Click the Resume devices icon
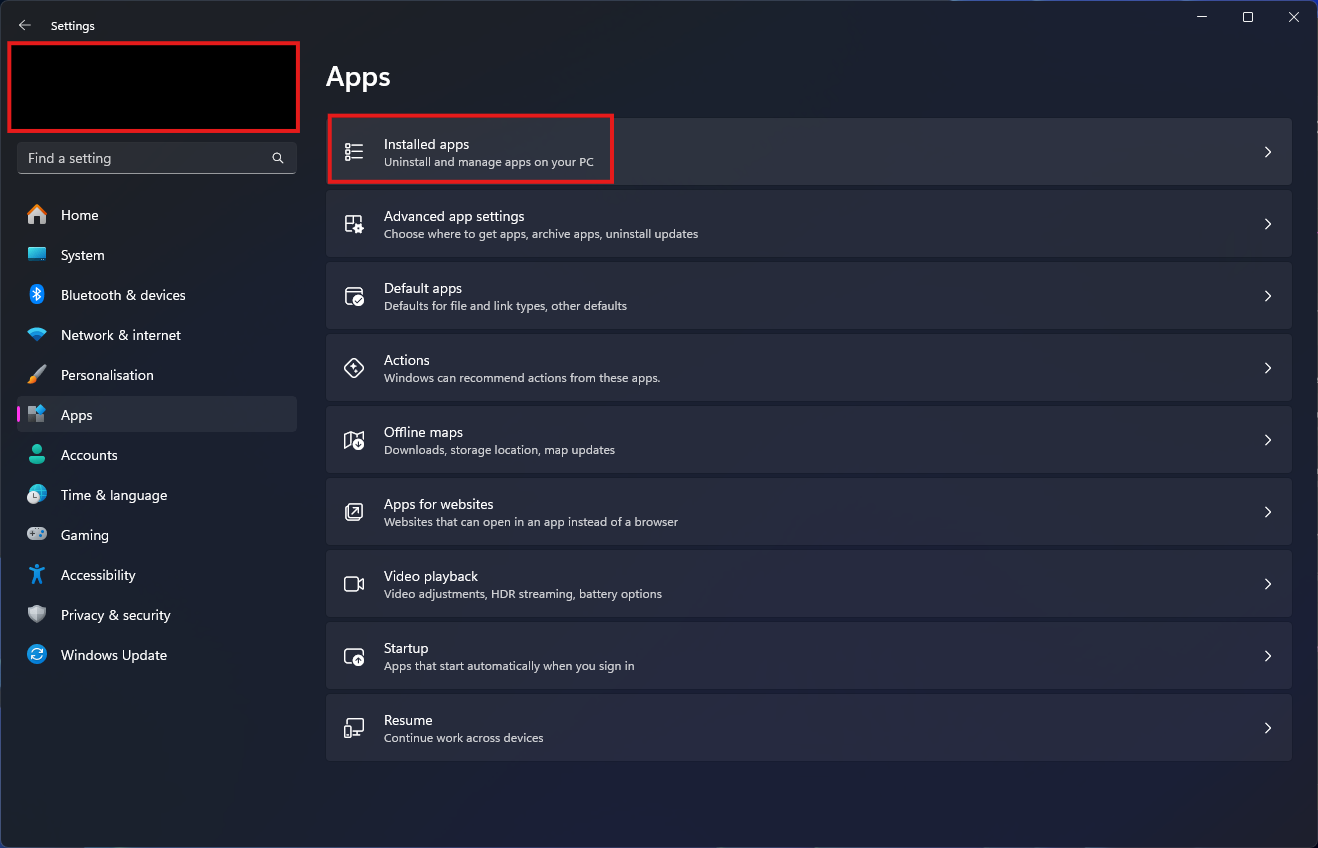The width and height of the screenshot is (1318, 848). point(354,728)
